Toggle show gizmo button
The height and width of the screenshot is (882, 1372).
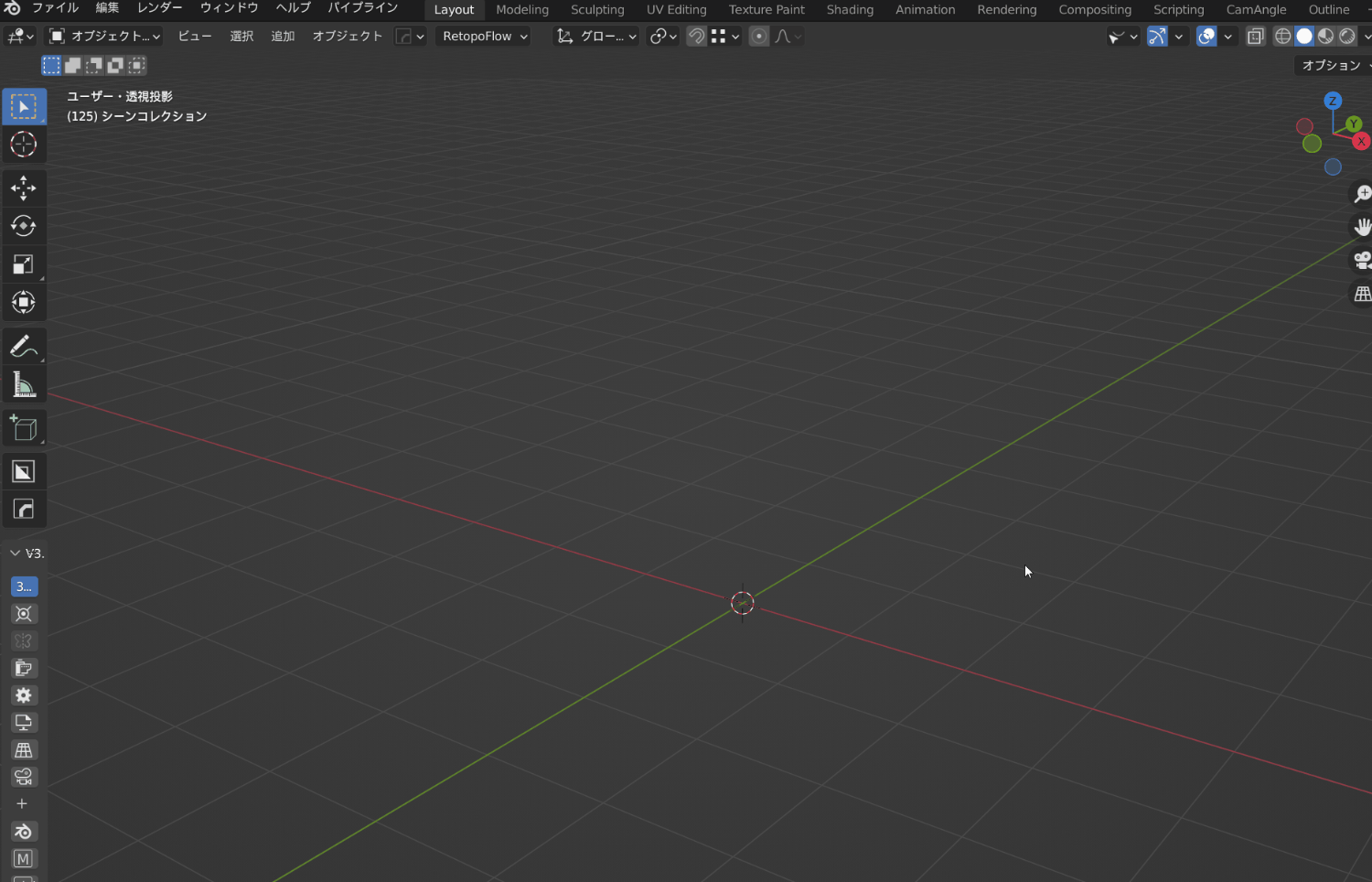point(1157,37)
